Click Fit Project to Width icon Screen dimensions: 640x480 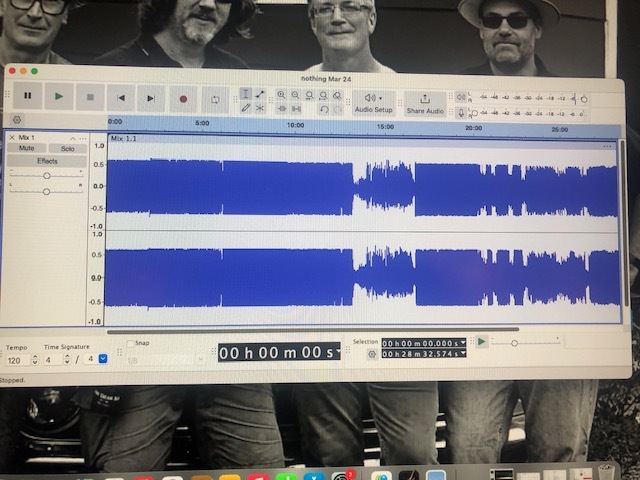323,96
